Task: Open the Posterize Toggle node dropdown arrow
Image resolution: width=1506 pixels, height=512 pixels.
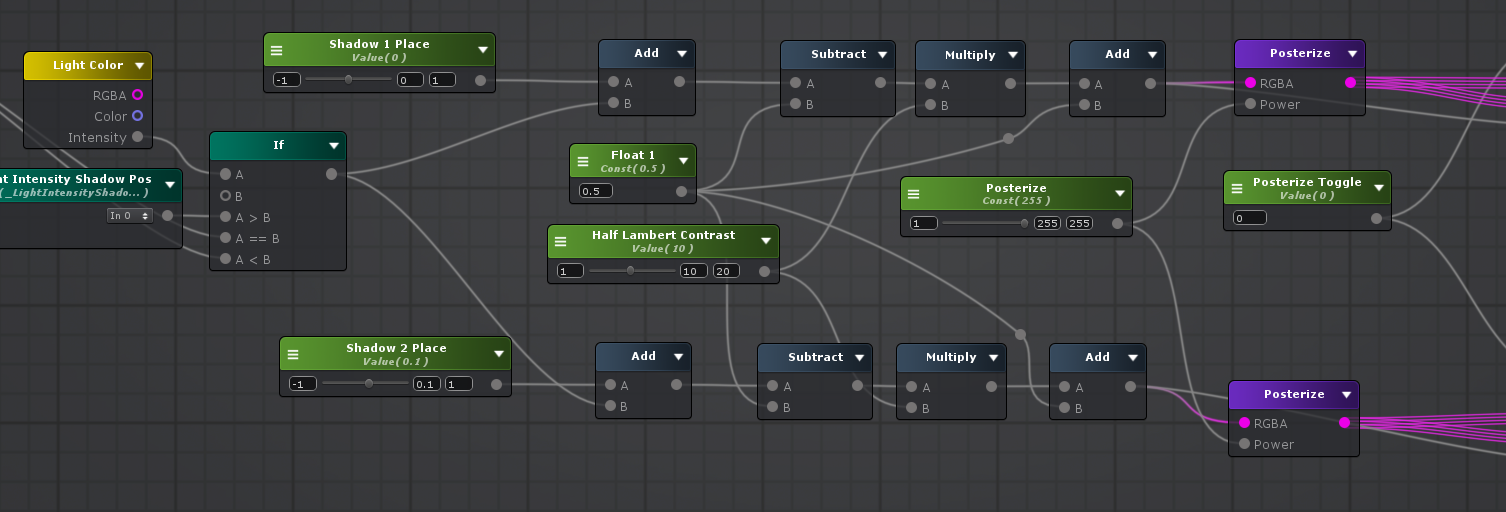Action: point(1377,188)
